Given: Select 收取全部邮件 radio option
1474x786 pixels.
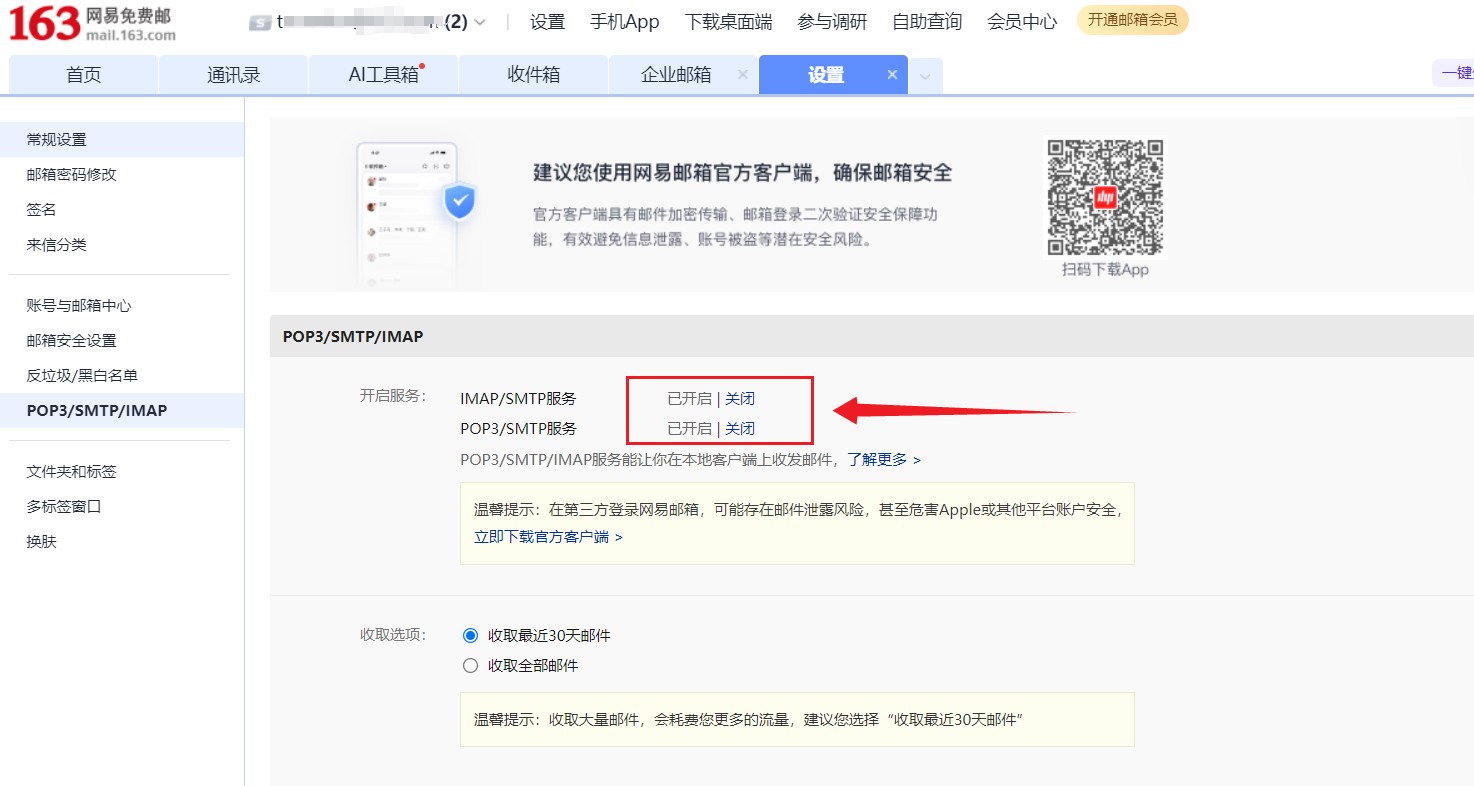Looking at the screenshot, I should click(471, 666).
